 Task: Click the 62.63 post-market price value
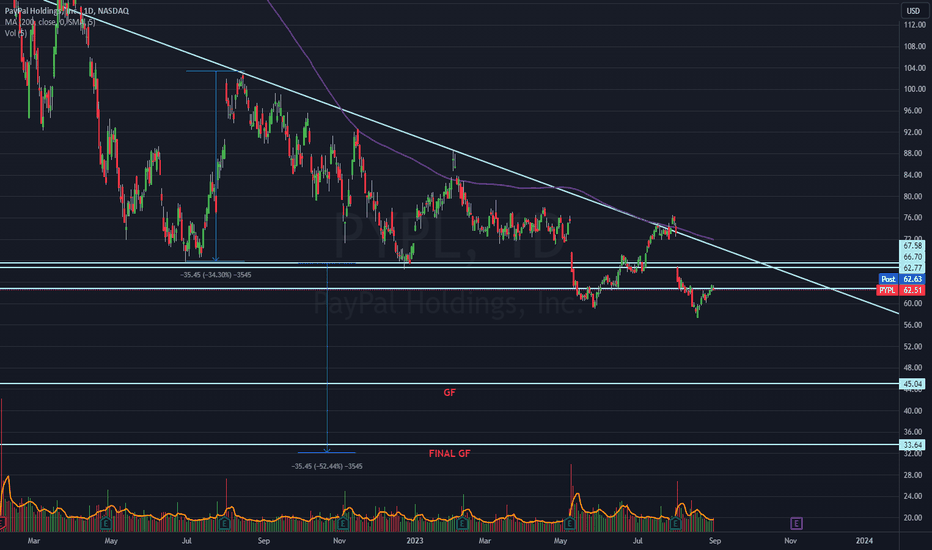click(x=912, y=279)
